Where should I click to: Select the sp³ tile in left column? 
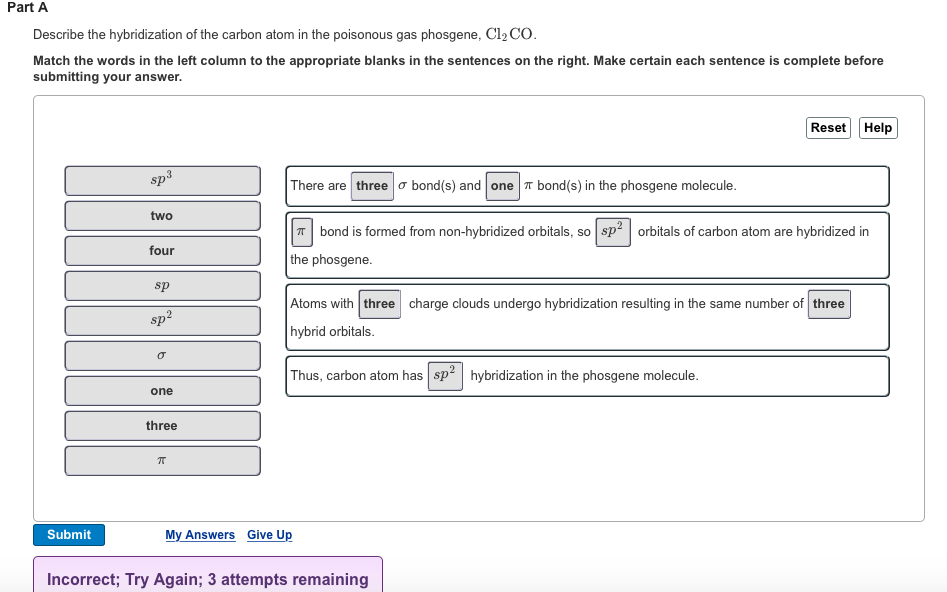click(162, 181)
